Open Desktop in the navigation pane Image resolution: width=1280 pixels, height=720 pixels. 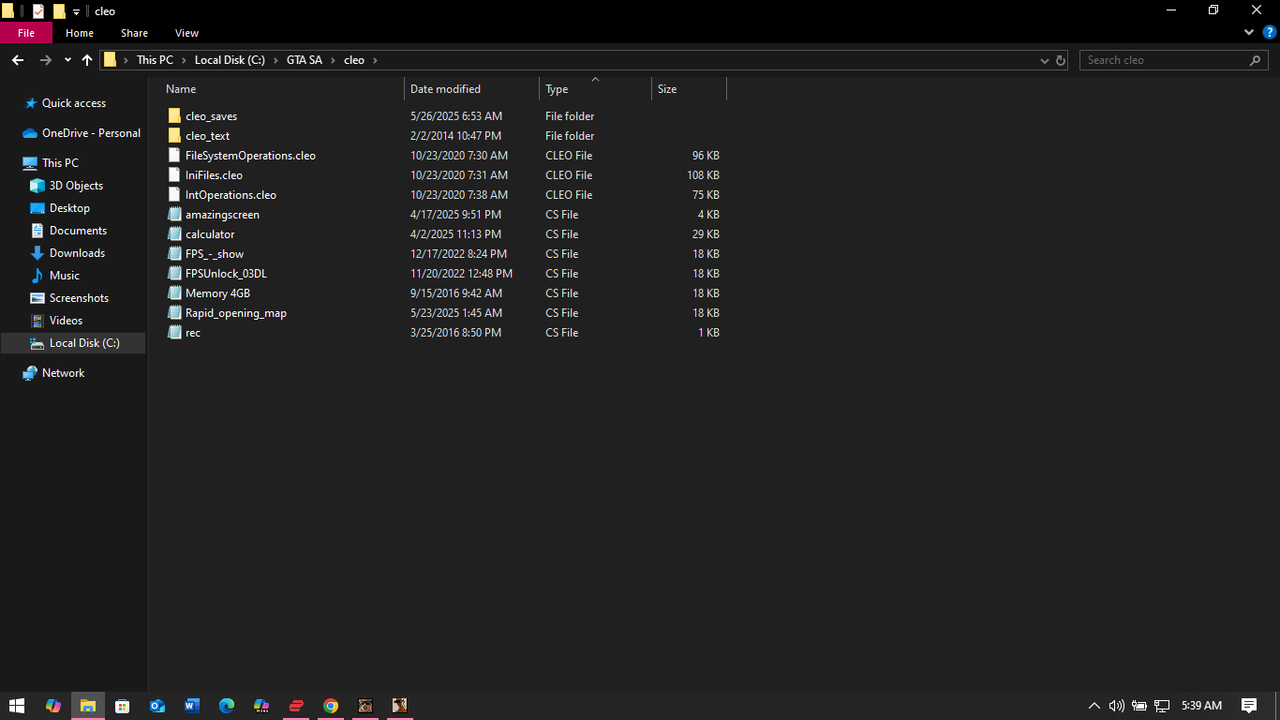(x=69, y=208)
